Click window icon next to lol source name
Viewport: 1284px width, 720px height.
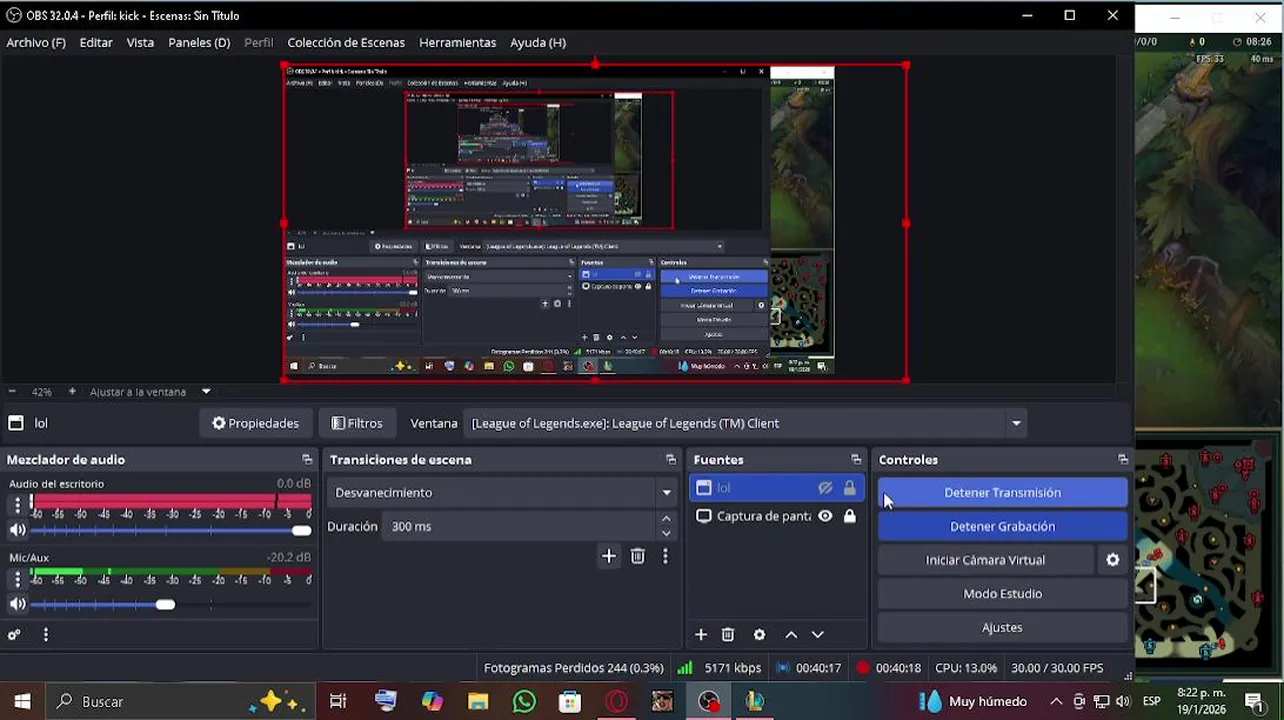click(16, 423)
